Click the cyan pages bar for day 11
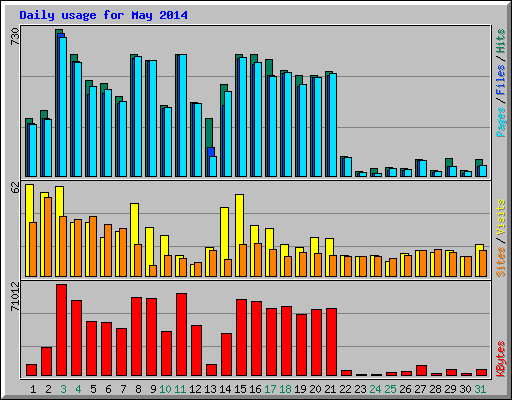Screen dimensions: 512x400 [183, 116]
